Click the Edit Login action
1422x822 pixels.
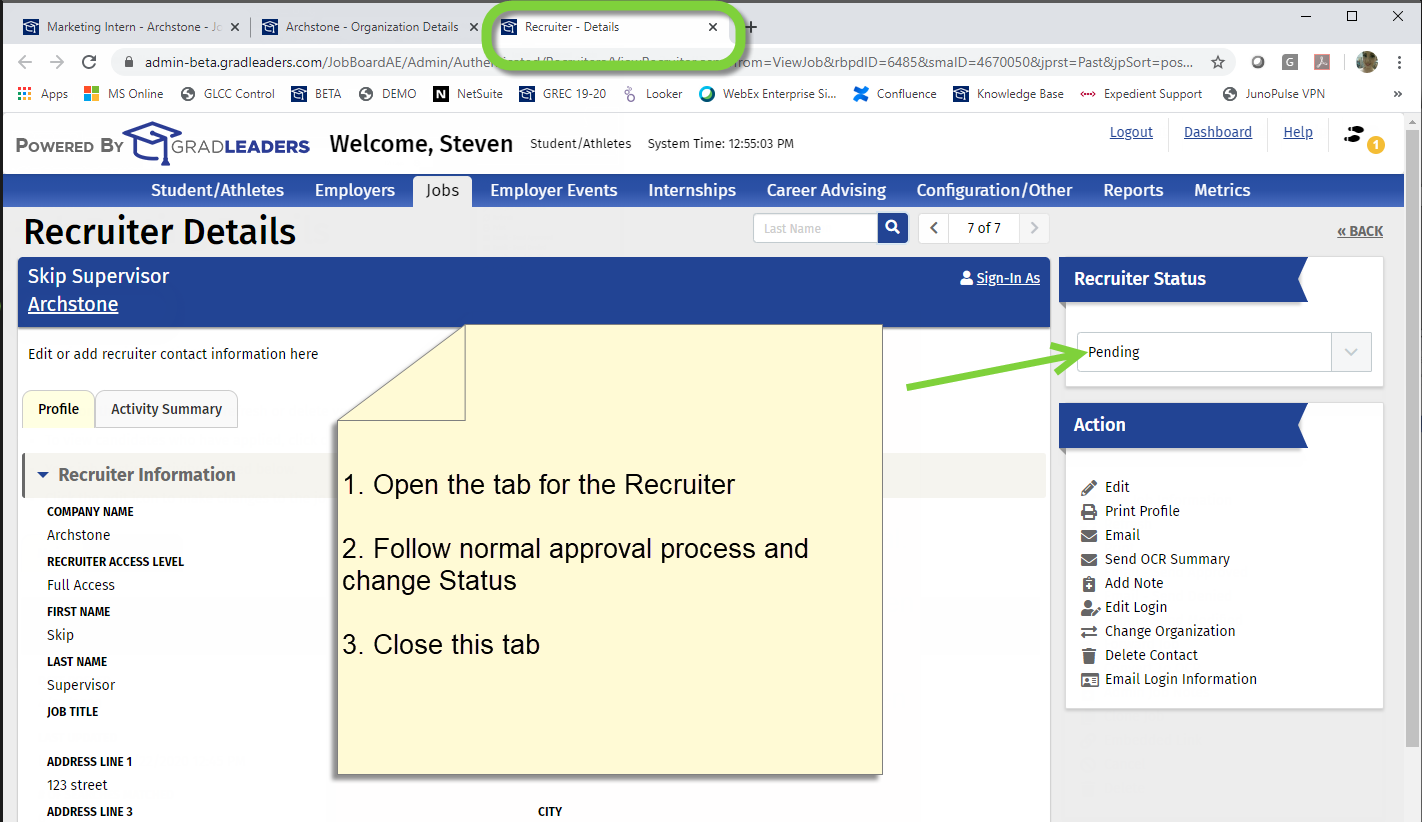[x=1124, y=607]
